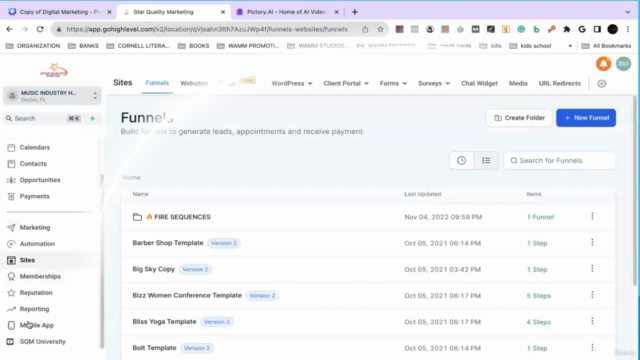
Task: Open browser extensions puzzle icon
Action: pyautogui.click(x=567, y=29)
